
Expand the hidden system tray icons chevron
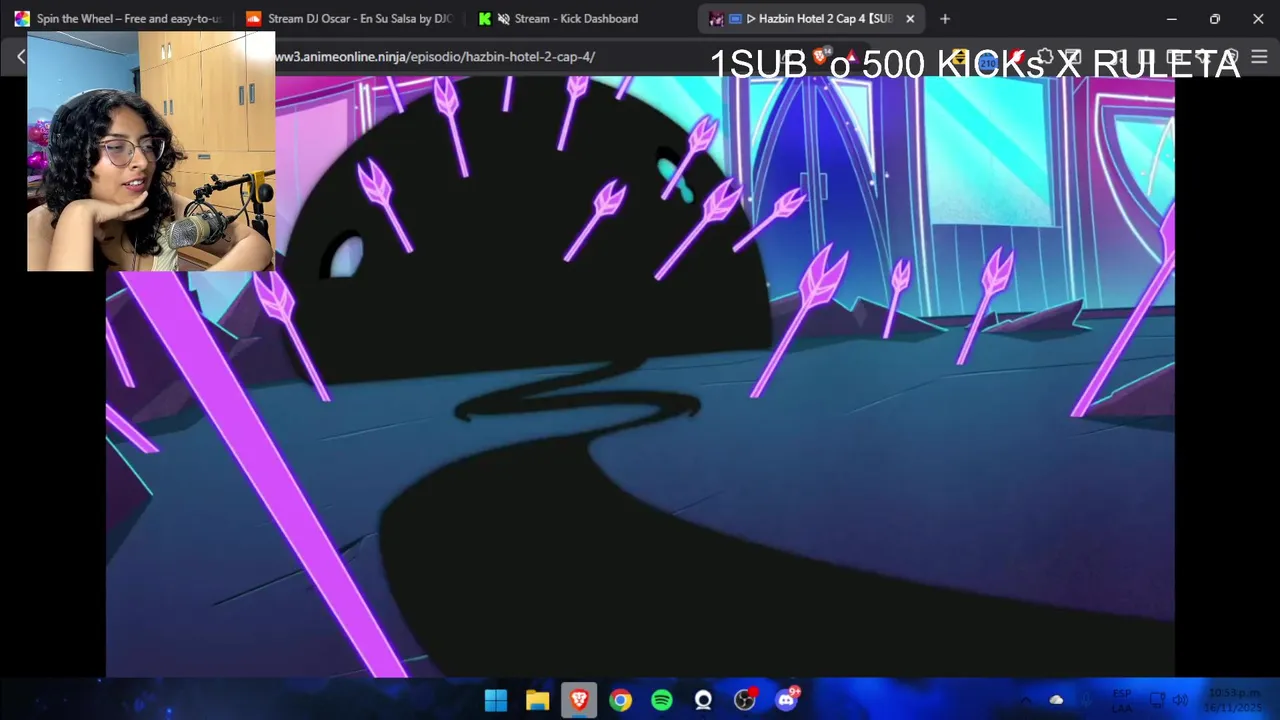tap(1025, 700)
